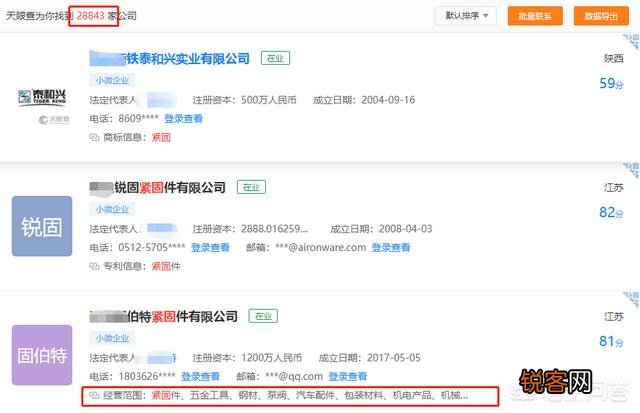
Task: Click the 锐固 blue logo tile
Action: [x=42, y=226]
